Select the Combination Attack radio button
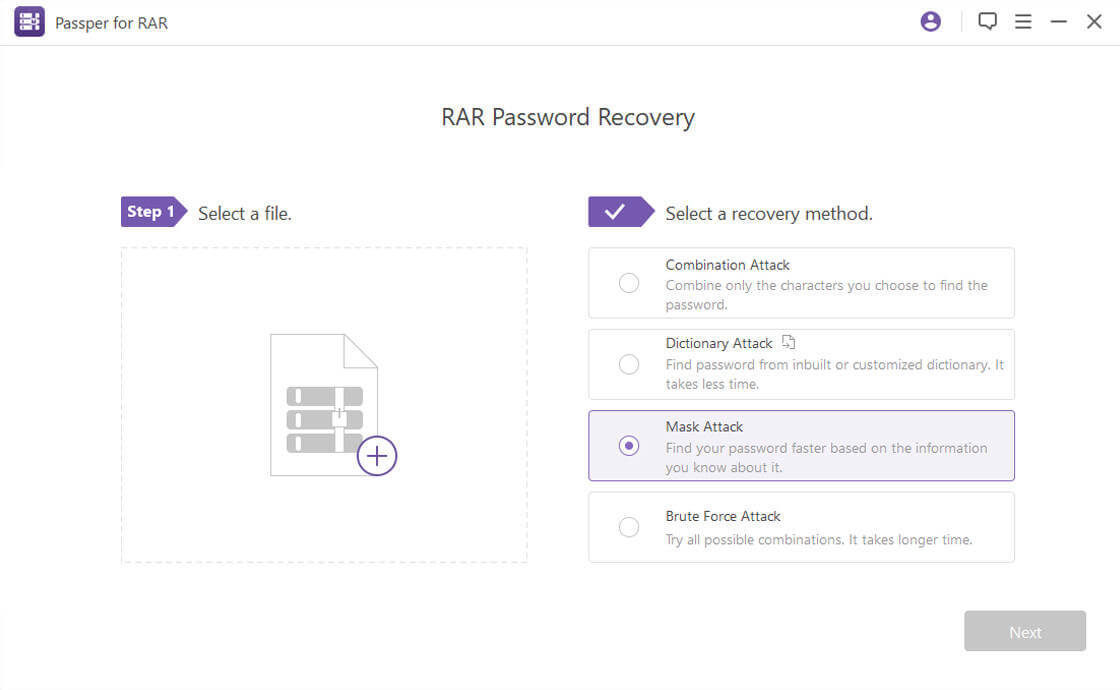This screenshot has height=690, width=1120. click(x=629, y=283)
